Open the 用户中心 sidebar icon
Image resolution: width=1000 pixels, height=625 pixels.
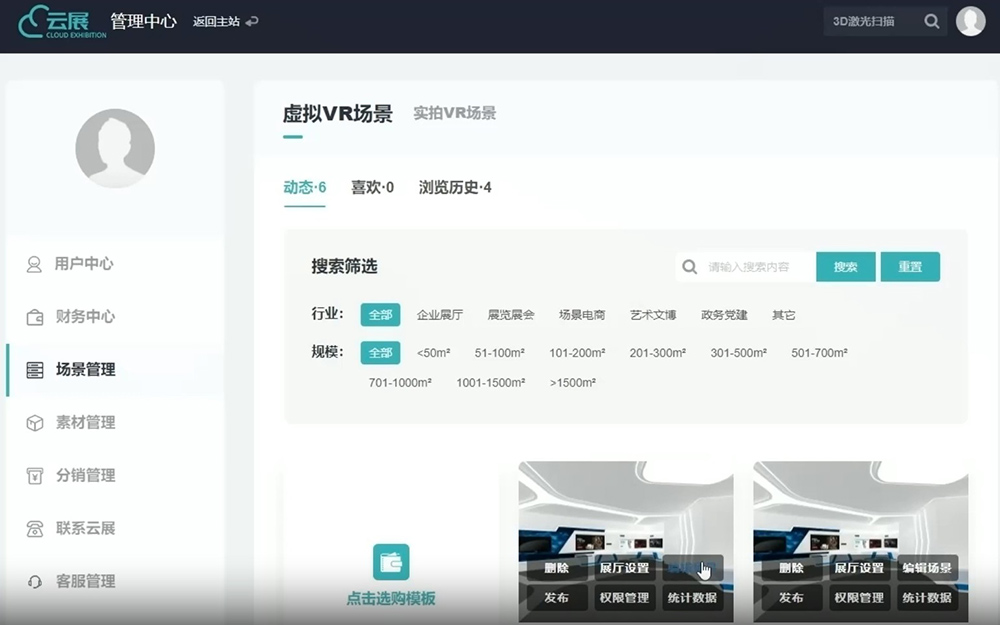tap(33, 264)
